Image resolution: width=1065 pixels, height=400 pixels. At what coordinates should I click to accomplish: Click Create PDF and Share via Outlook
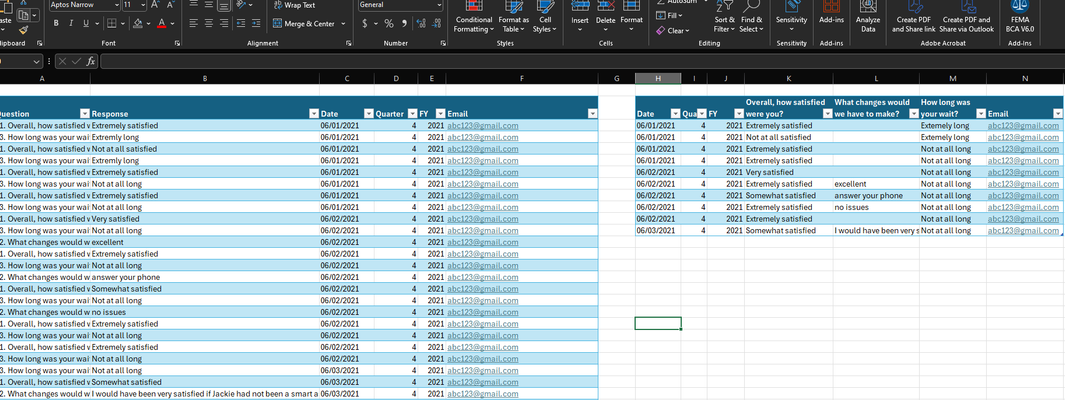click(x=967, y=15)
